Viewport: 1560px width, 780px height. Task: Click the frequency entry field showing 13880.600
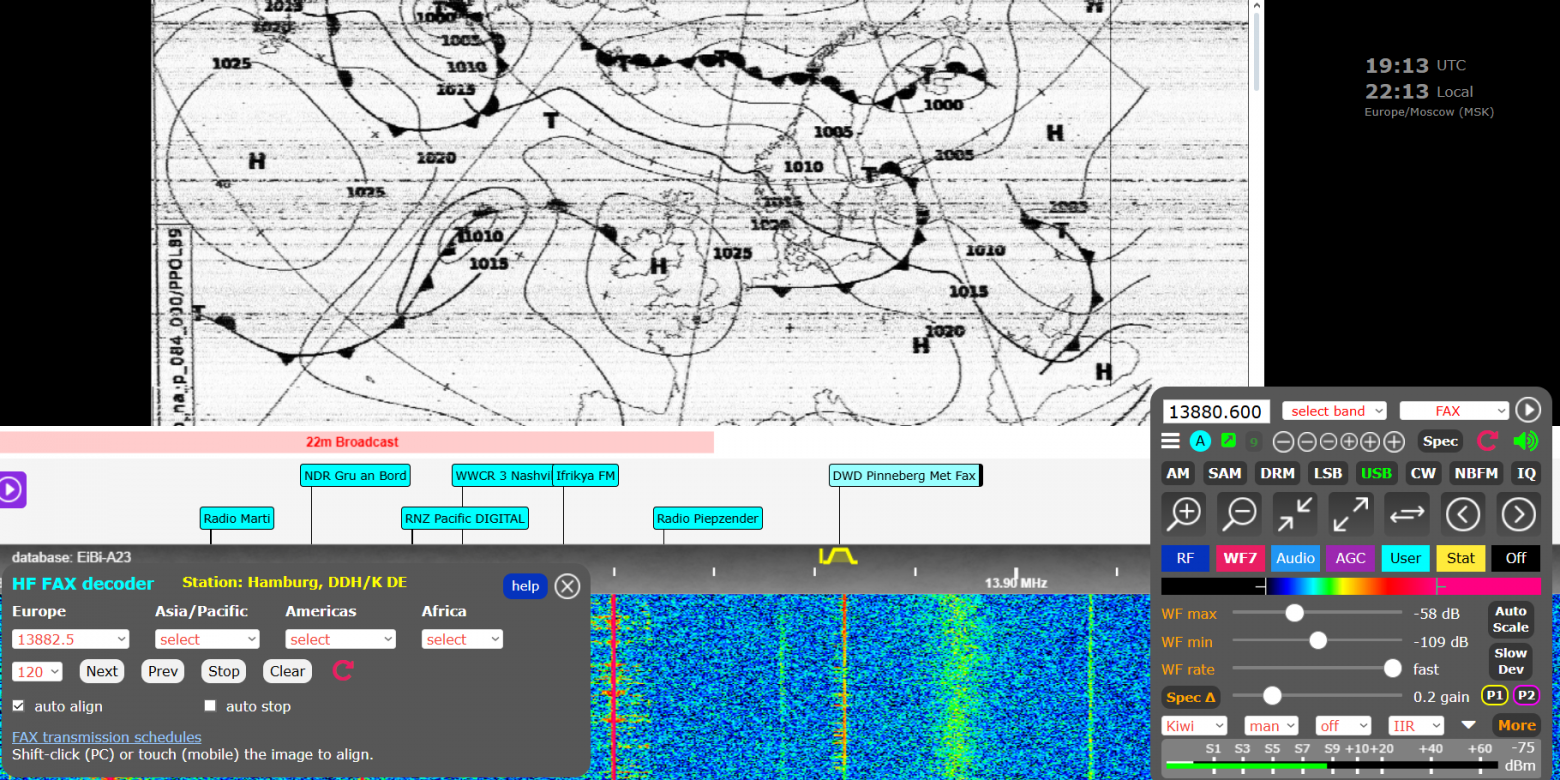1215,410
